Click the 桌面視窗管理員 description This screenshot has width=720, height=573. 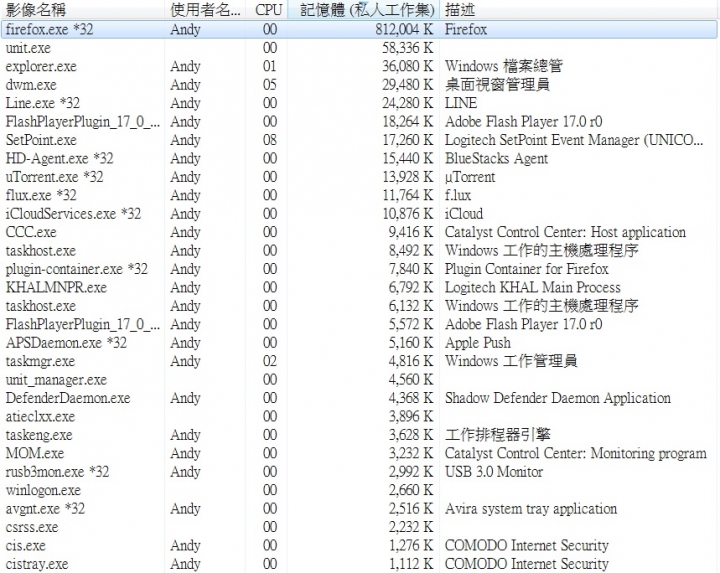point(497,84)
